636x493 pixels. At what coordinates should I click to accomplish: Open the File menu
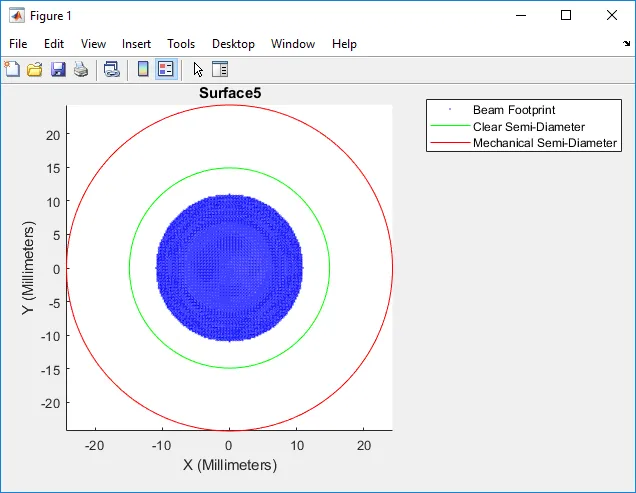18,44
